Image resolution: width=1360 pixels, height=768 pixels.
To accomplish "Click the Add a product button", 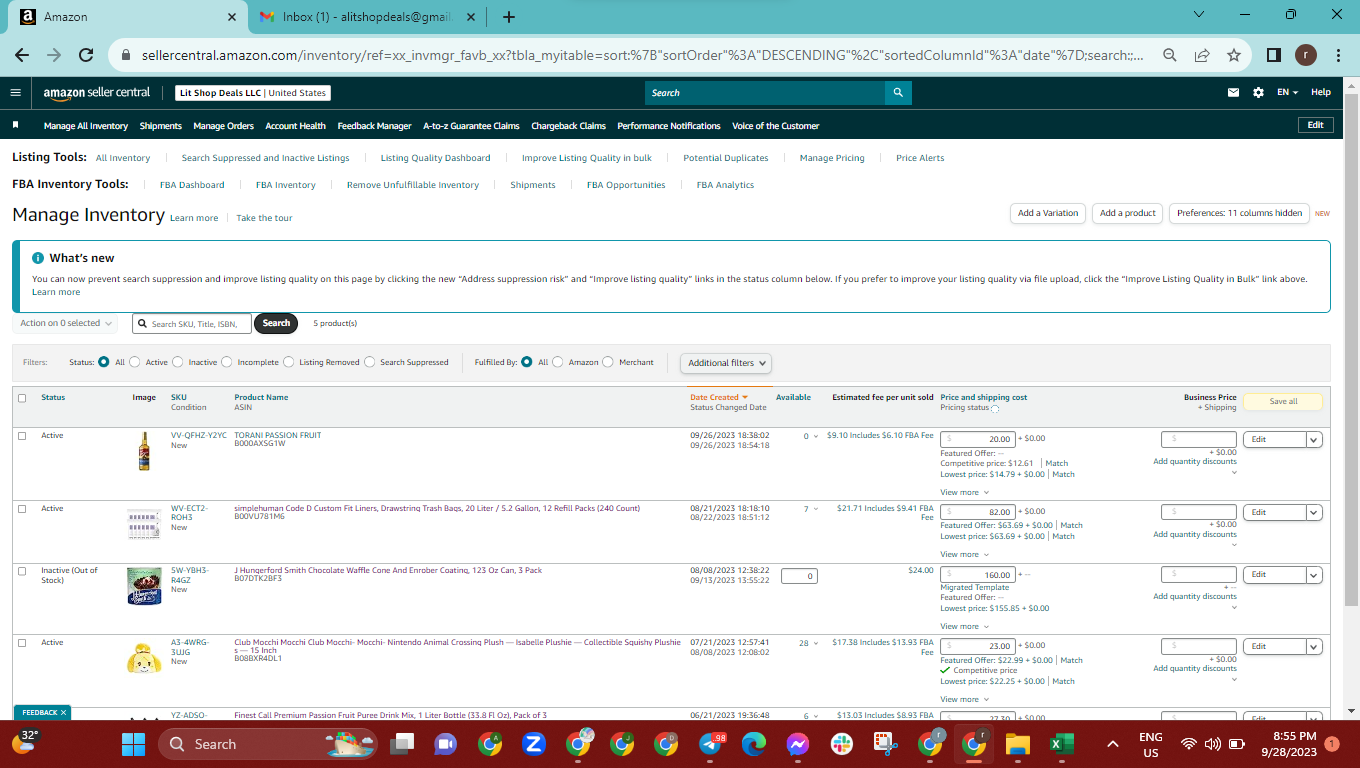I will (1127, 213).
